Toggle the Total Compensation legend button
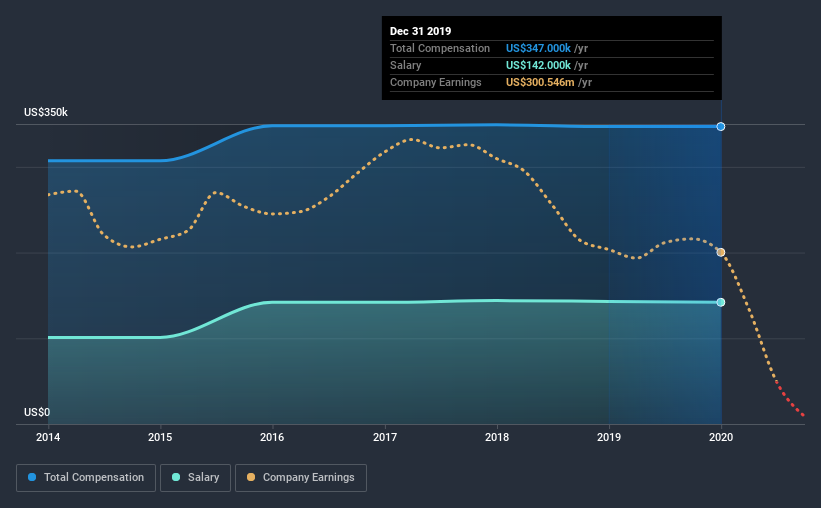821x508 pixels. [86, 478]
